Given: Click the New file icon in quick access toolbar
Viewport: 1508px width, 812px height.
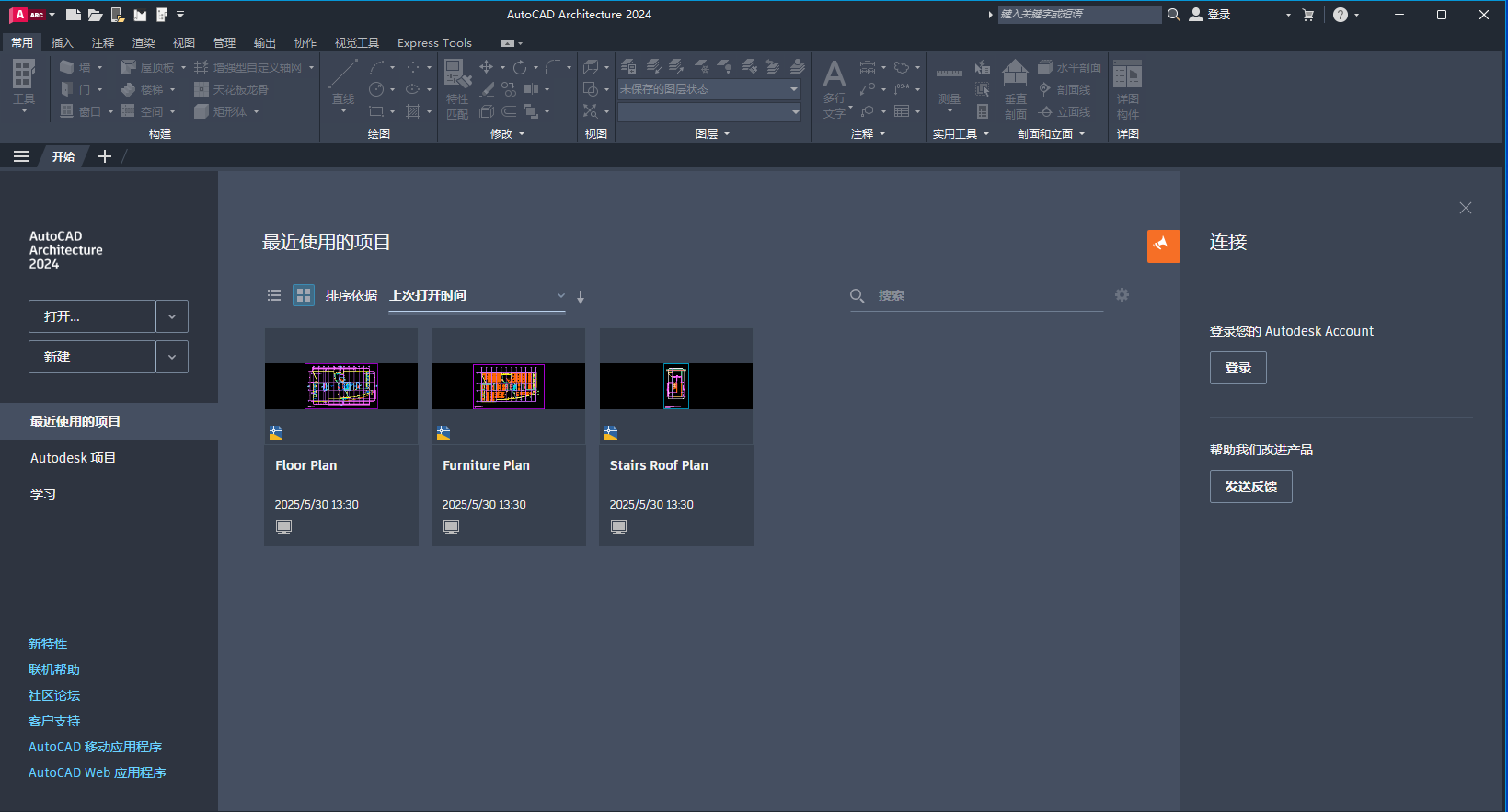Looking at the screenshot, I should point(73,15).
